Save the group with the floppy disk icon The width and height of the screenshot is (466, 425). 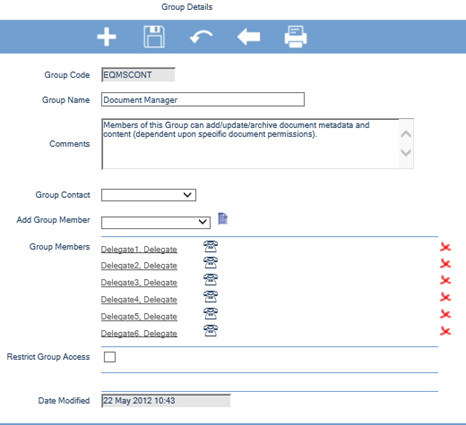(x=154, y=37)
